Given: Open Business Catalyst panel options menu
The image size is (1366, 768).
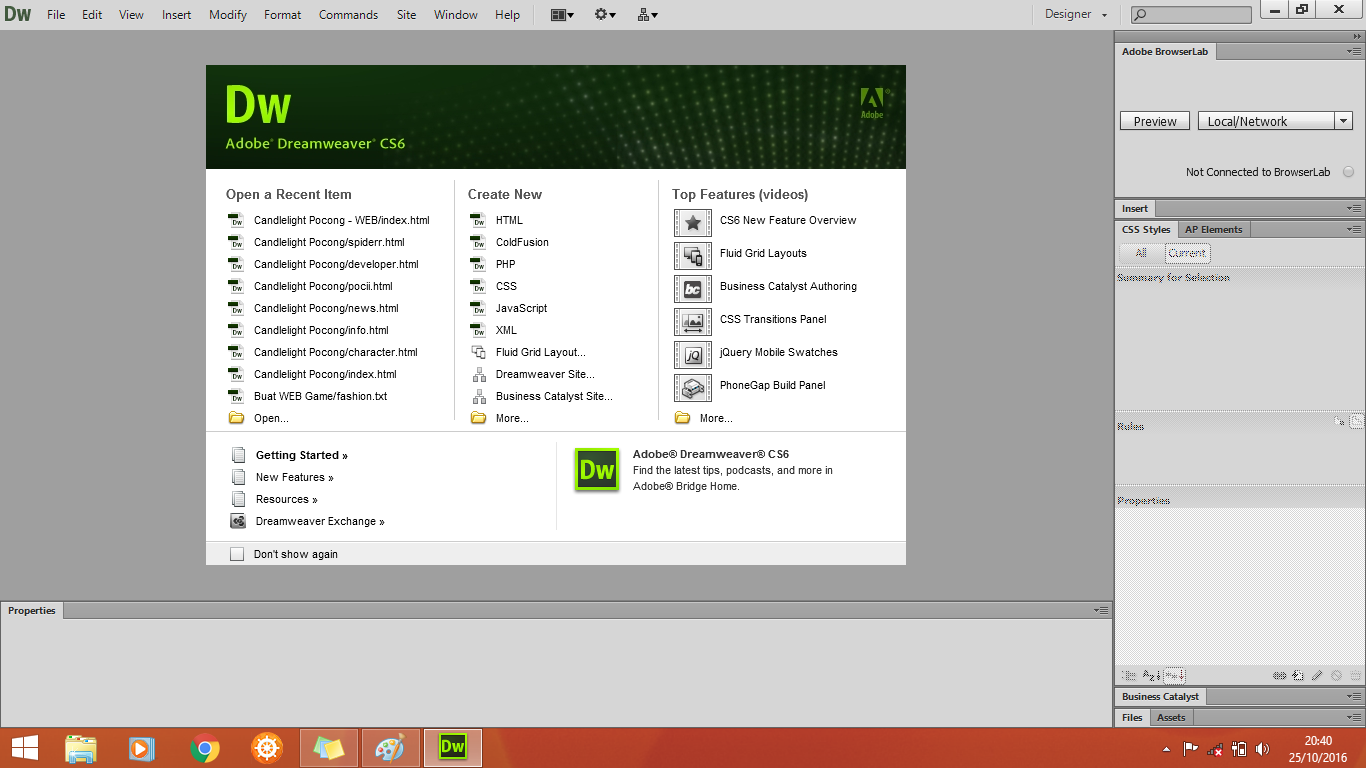Looking at the screenshot, I should tap(1355, 697).
